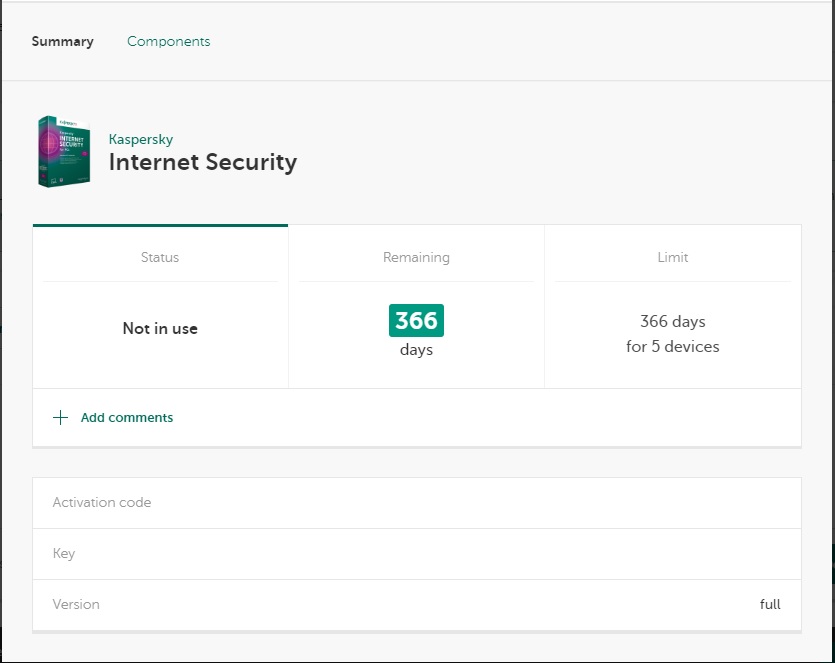Click the Limit column header
Image resolution: width=835 pixels, height=663 pixels.
(x=673, y=257)
